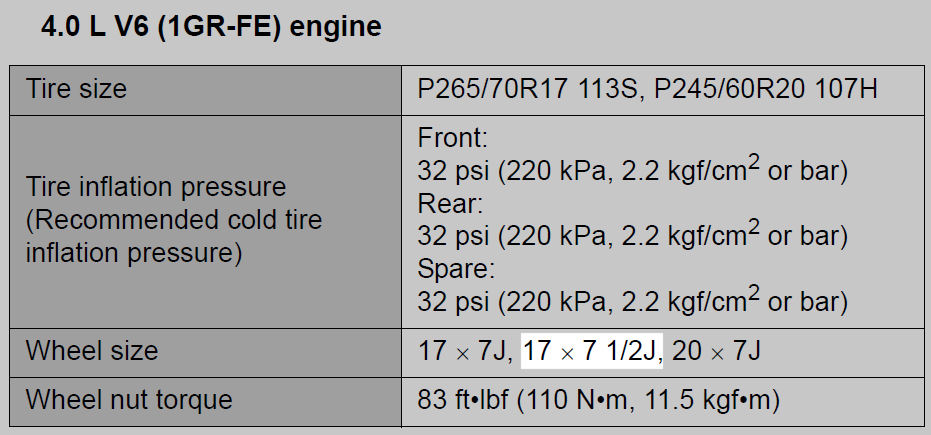Select 'Tire inflation pressure' label cell

point(205,221)
